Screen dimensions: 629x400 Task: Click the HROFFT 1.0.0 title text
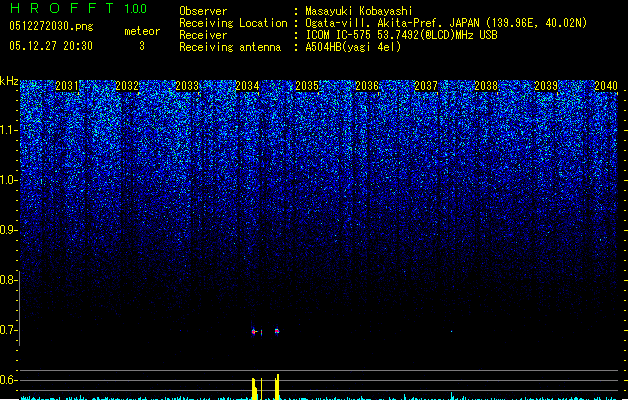[x=78, y=8]
